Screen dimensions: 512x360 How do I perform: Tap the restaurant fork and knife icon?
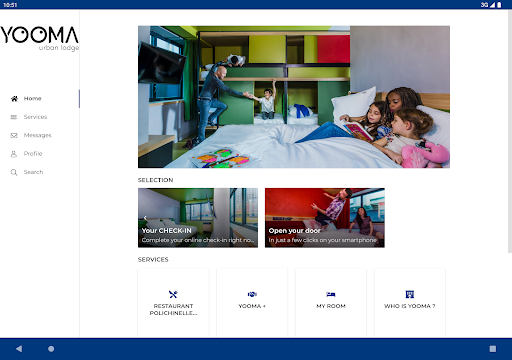(173, 294)
